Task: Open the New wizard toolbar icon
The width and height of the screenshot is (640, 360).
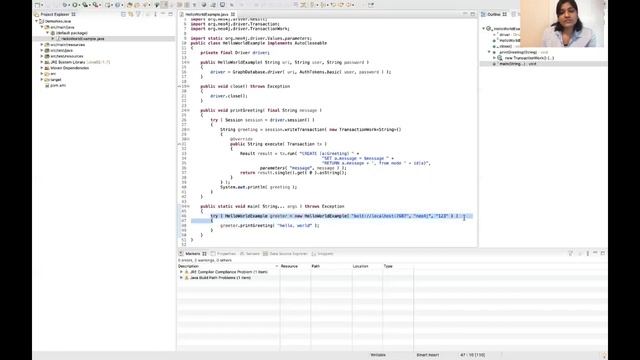Action: pos(37,5)
